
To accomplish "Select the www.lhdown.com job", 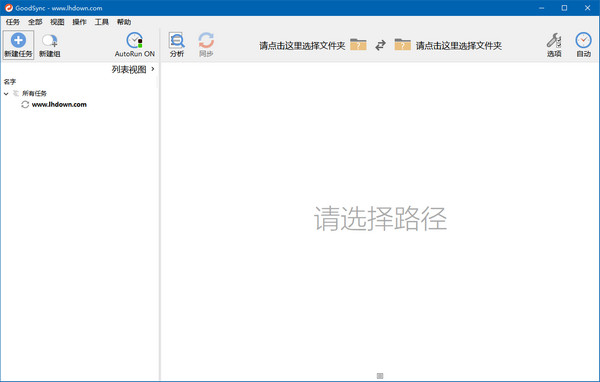I will point(59,104).
